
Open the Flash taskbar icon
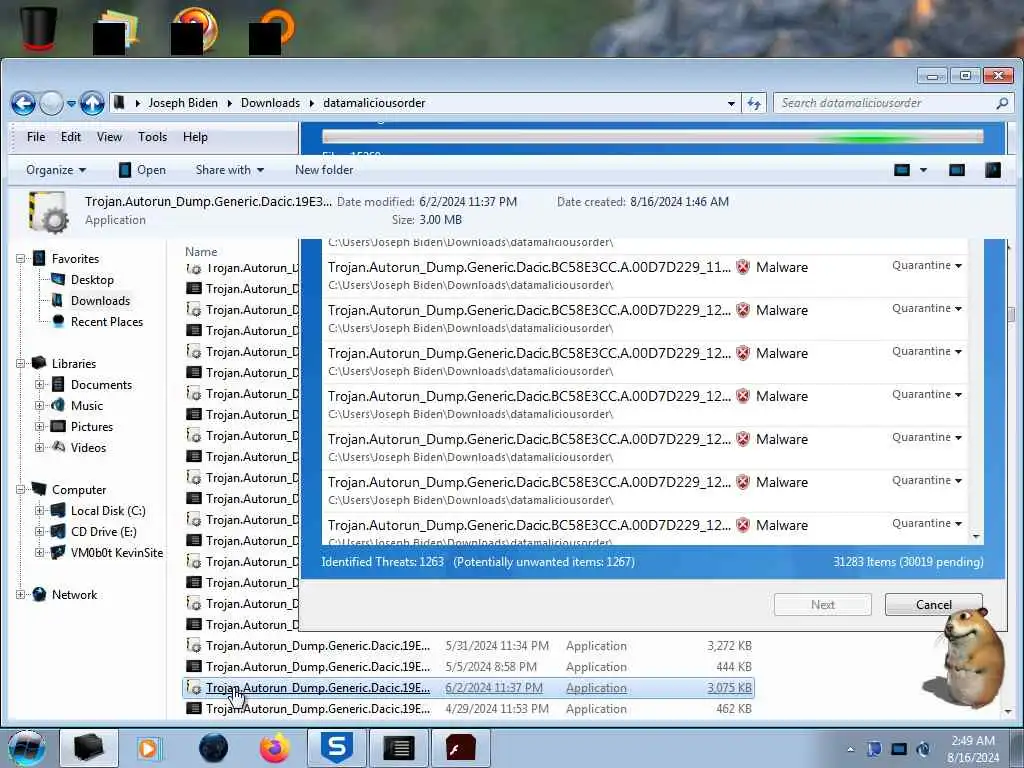460,748
